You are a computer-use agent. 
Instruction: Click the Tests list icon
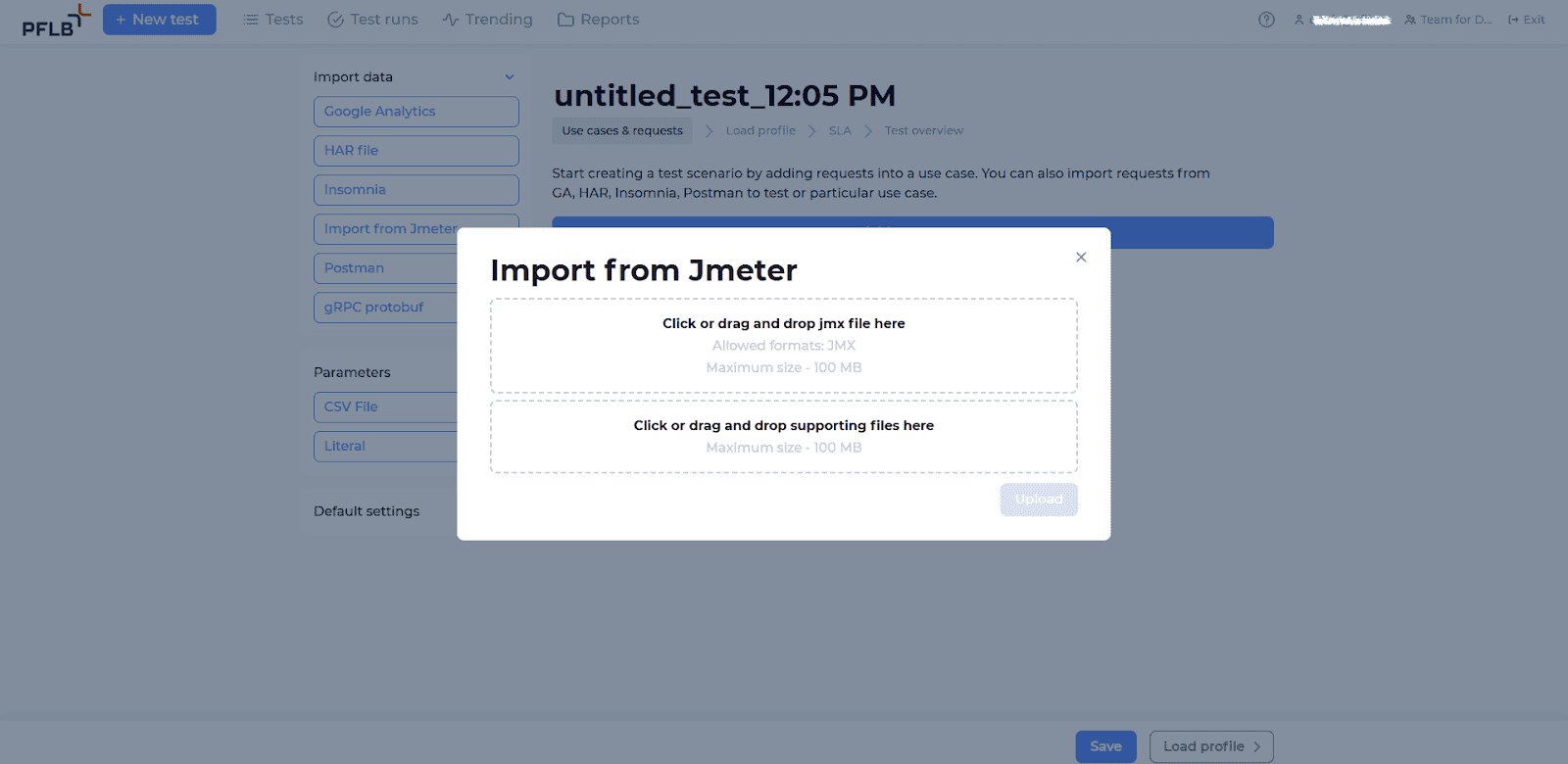click(251, 20)
